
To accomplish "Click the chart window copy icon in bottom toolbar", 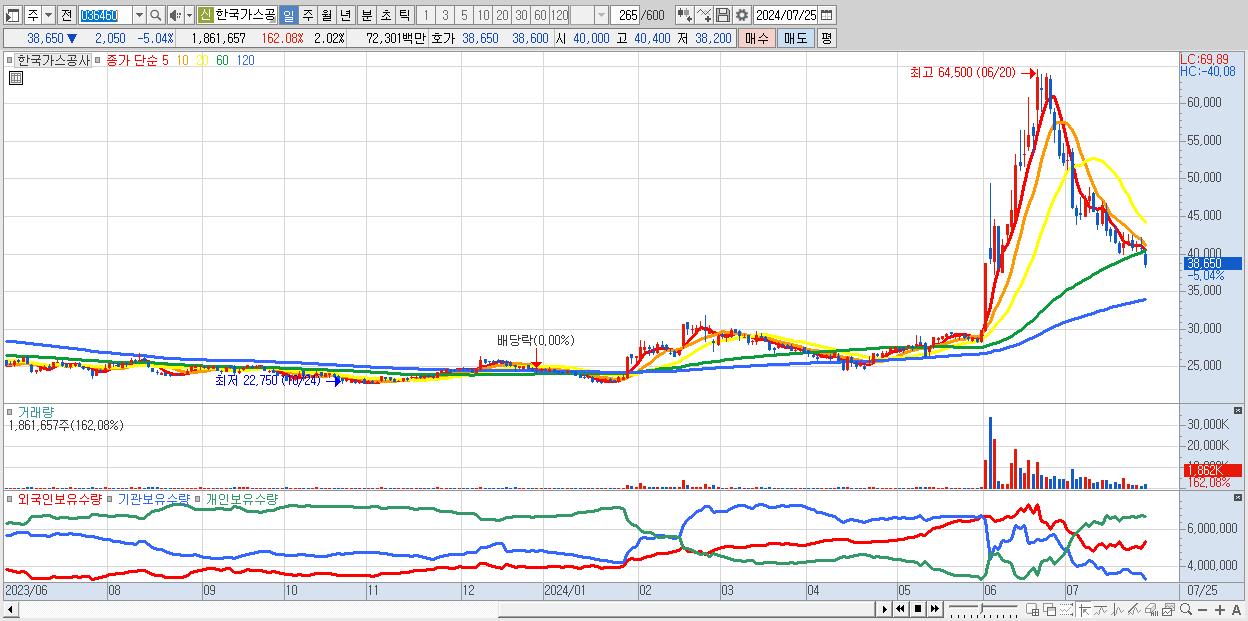I will [x=1168, y=610].
